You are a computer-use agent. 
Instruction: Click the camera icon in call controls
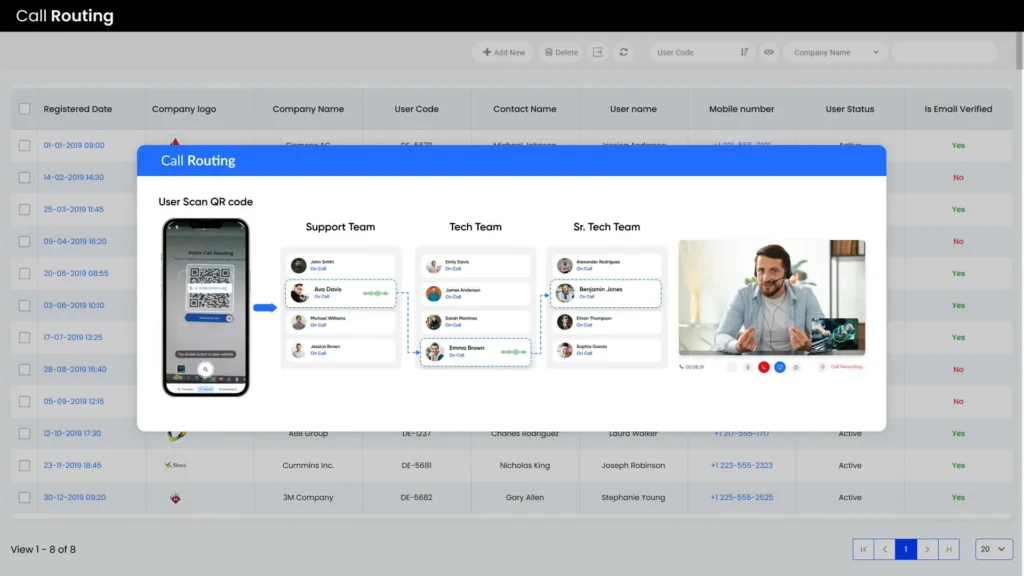coord(796,367)
